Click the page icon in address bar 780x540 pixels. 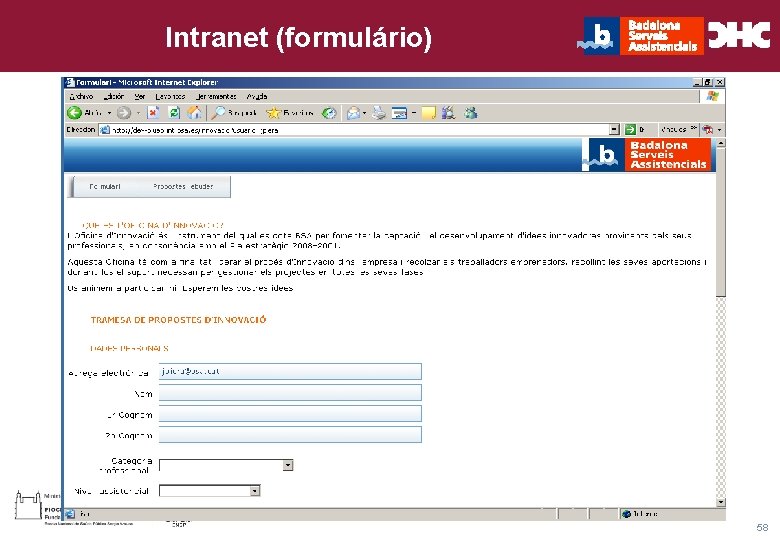click(104, 130)
